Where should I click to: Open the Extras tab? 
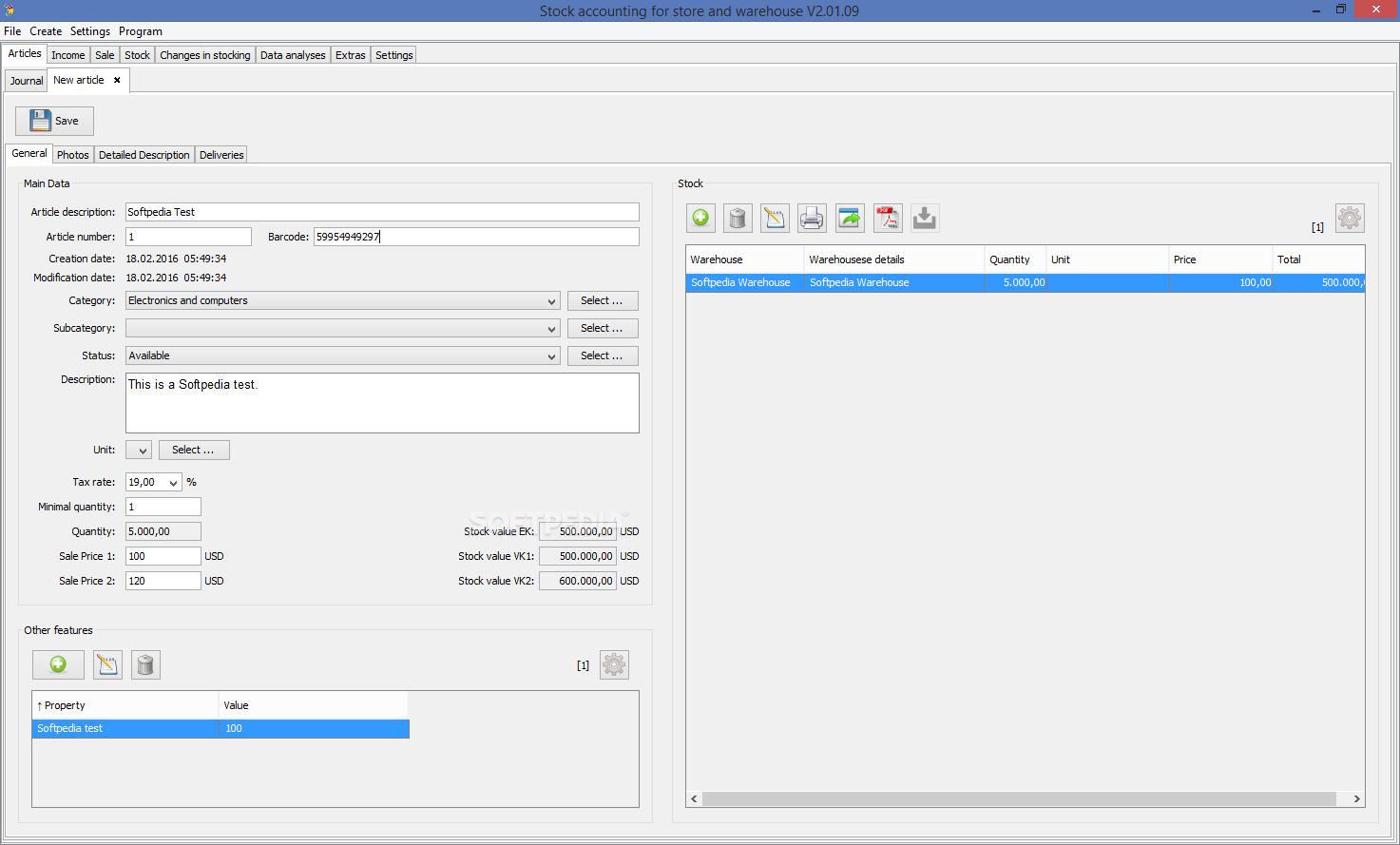[351, 55]
